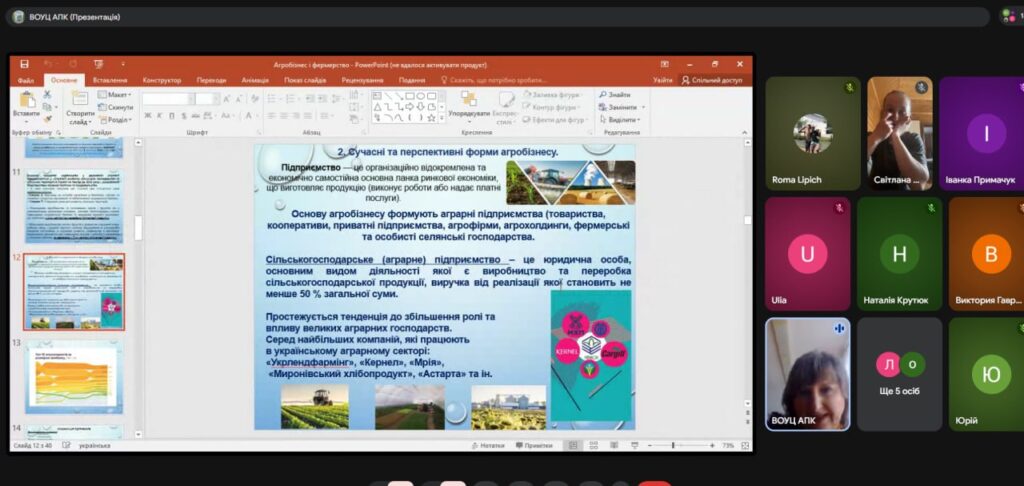Screen dimensions: 1024x486
Task: Apply bold (Ж) formatting
Action: point(148,116)
